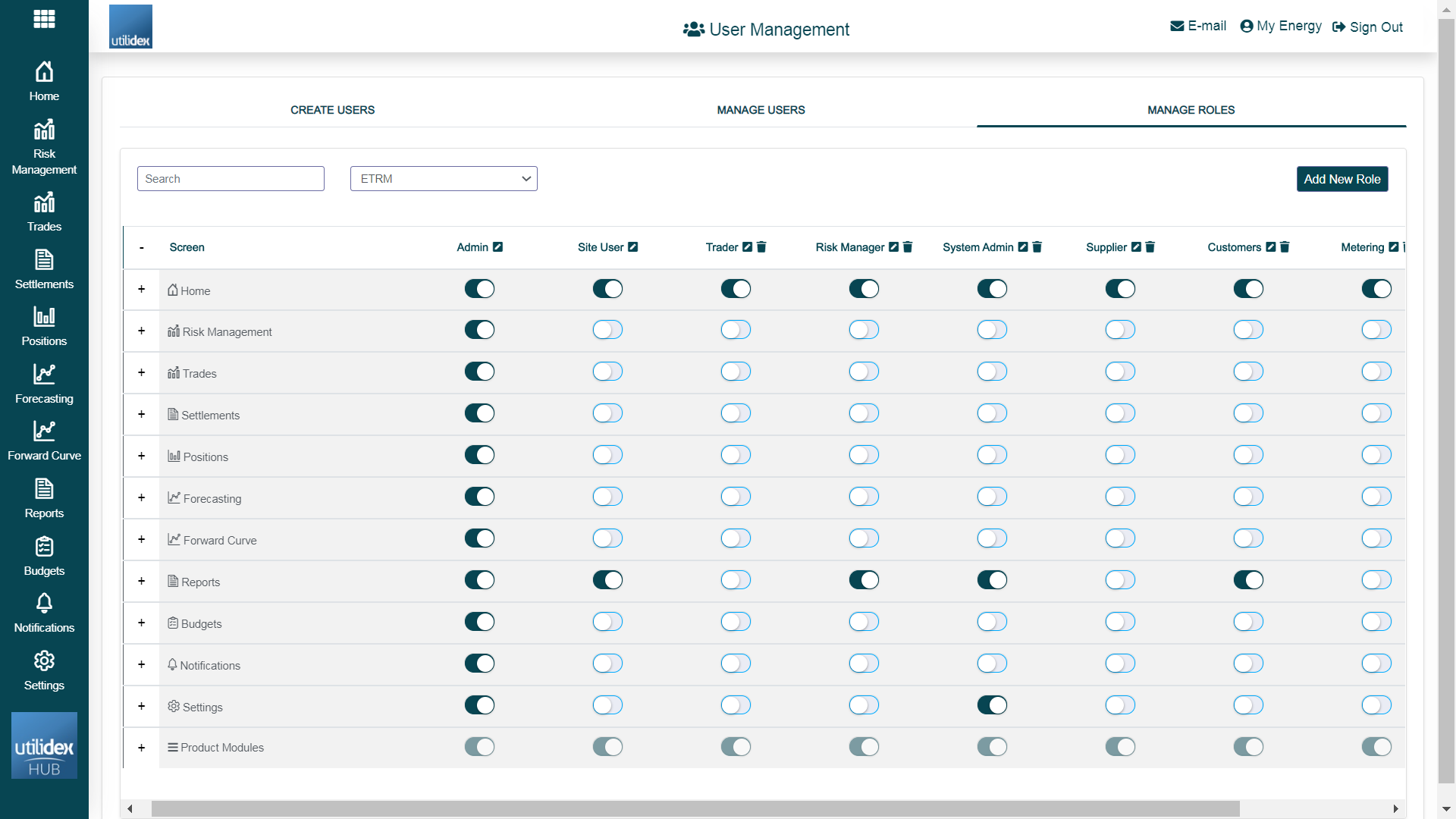Enable Budgets for Site User

click(607, 622)
